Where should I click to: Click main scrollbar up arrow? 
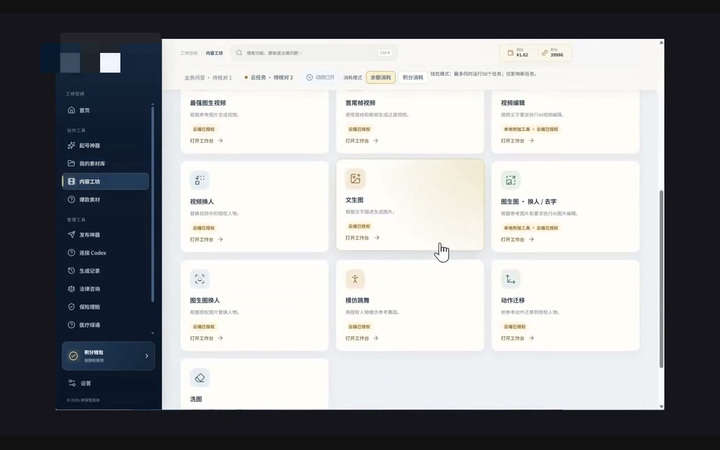pyautogui.click(x=661, y=42)
